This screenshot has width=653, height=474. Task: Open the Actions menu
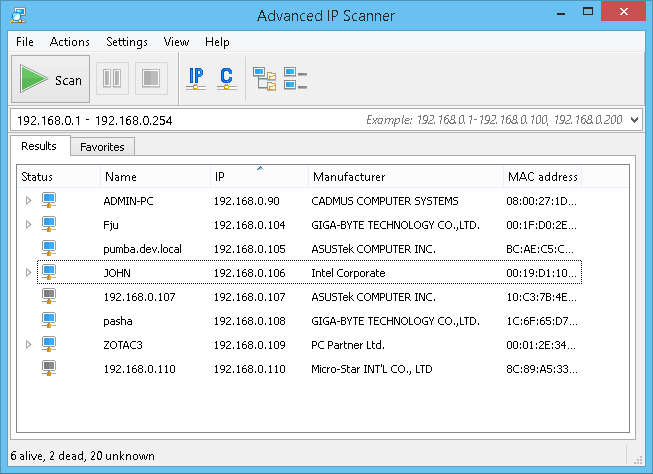pos(70,42)
